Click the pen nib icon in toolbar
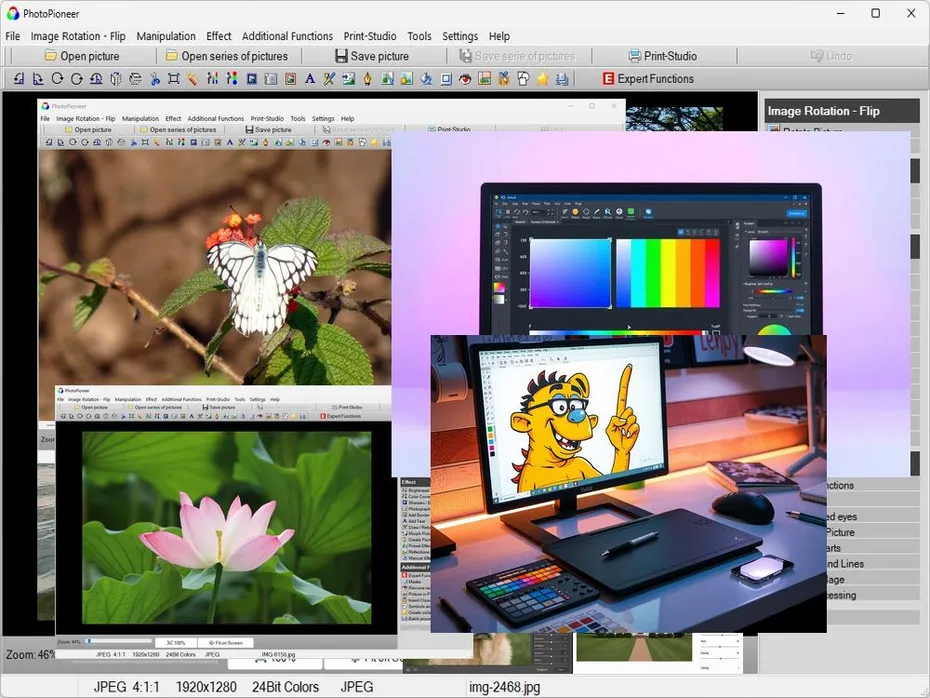The height and width of the screenshot is (698, 930). click(x=367, y=79)
